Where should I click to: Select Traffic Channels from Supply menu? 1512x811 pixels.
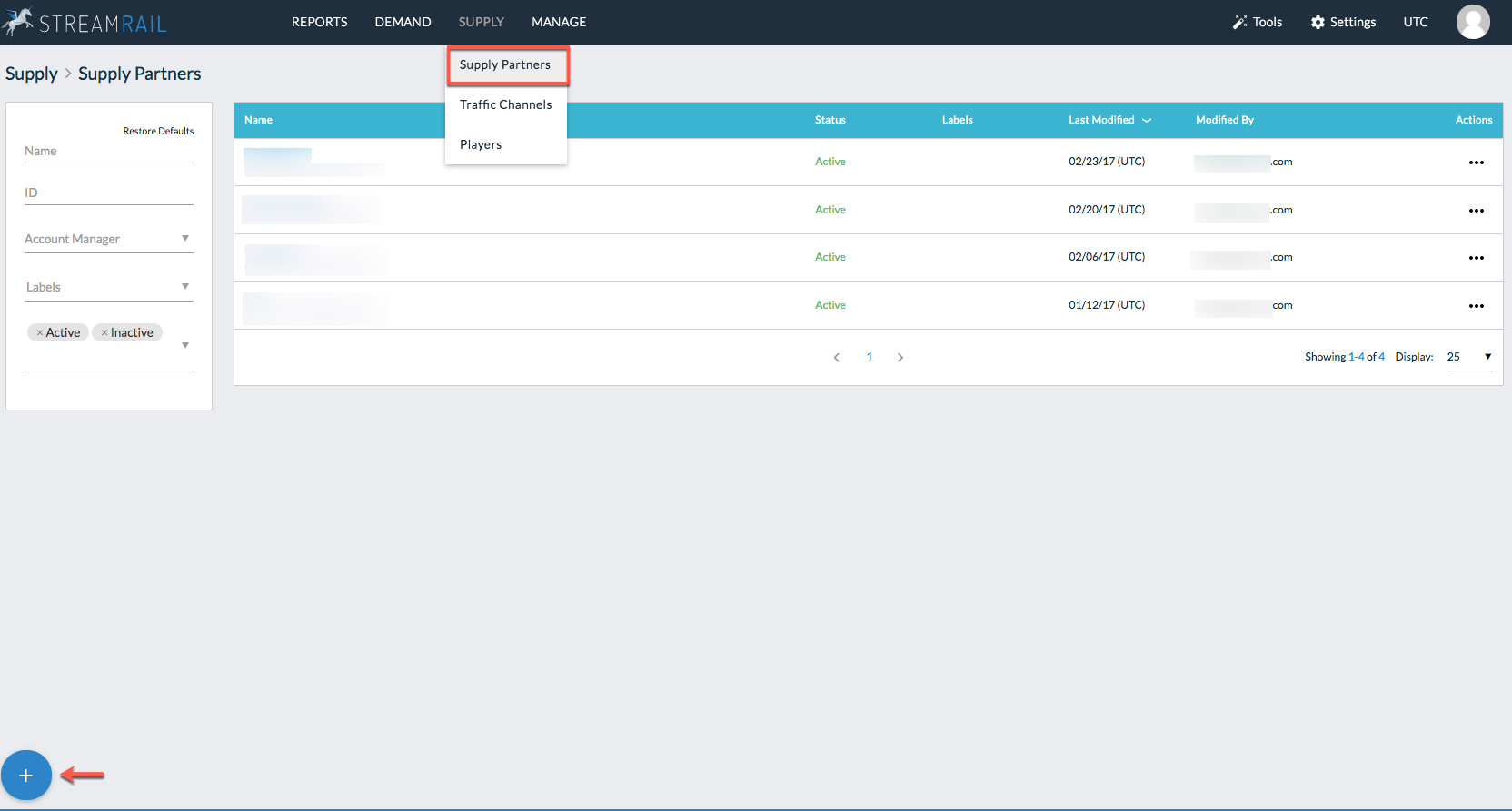[x=505, y=104]
